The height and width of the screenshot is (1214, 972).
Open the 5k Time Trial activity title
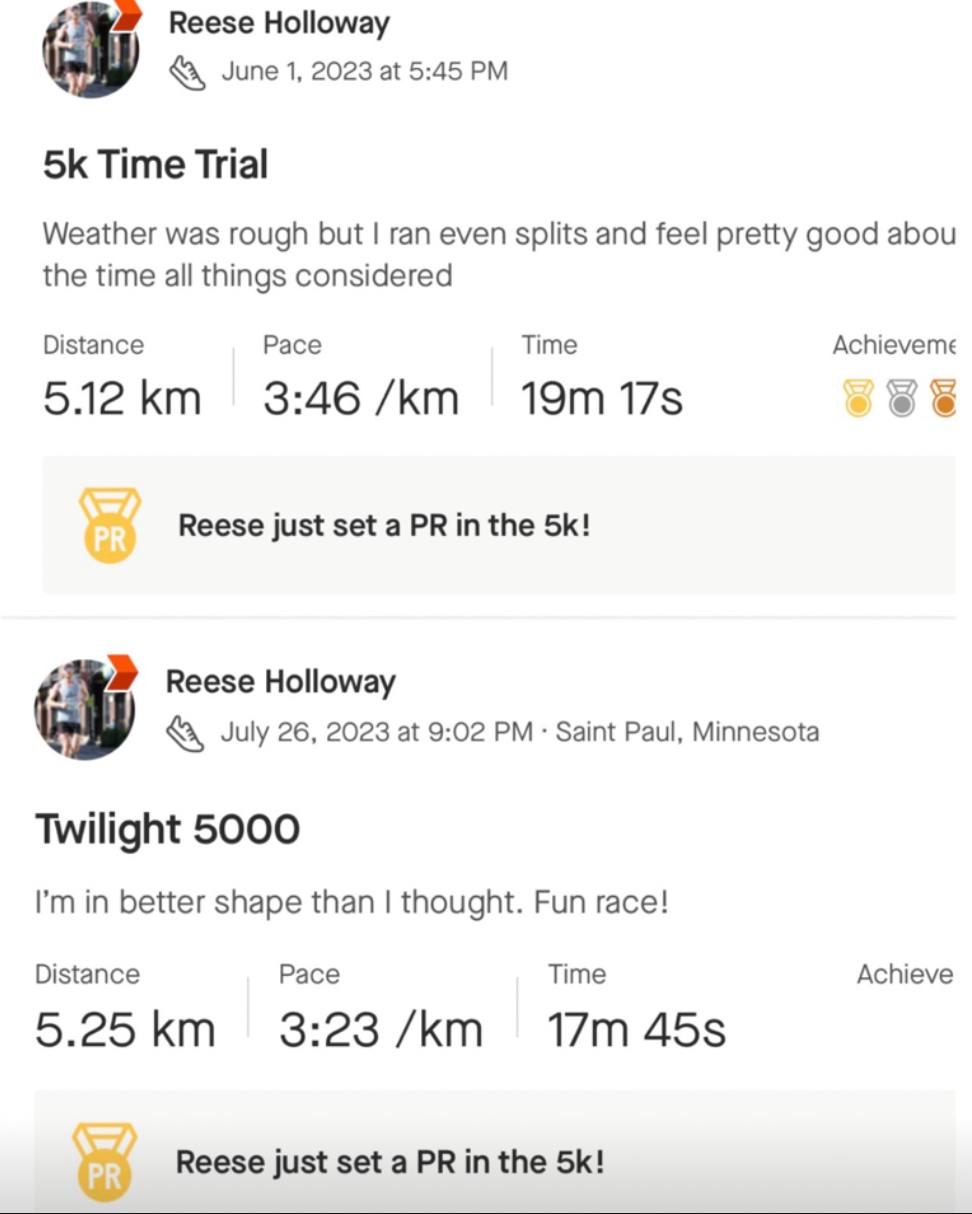tap(155, 164)
